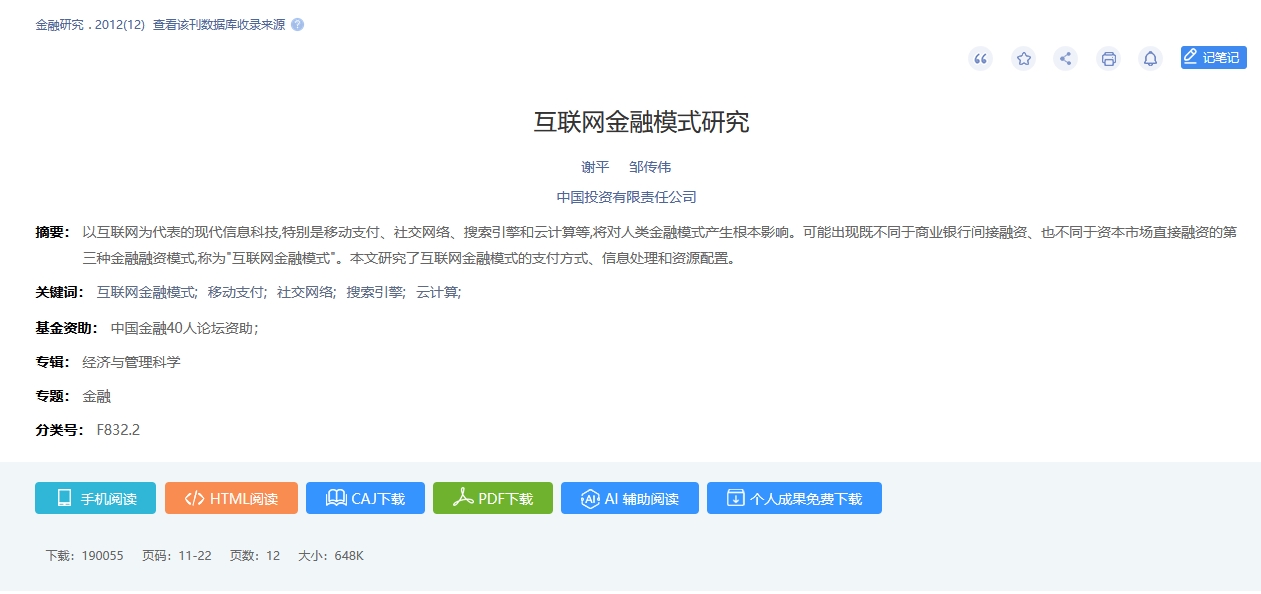Select keyword 云计算
The width and height of the screenshot is (1261, 594).
click(436, 293)
